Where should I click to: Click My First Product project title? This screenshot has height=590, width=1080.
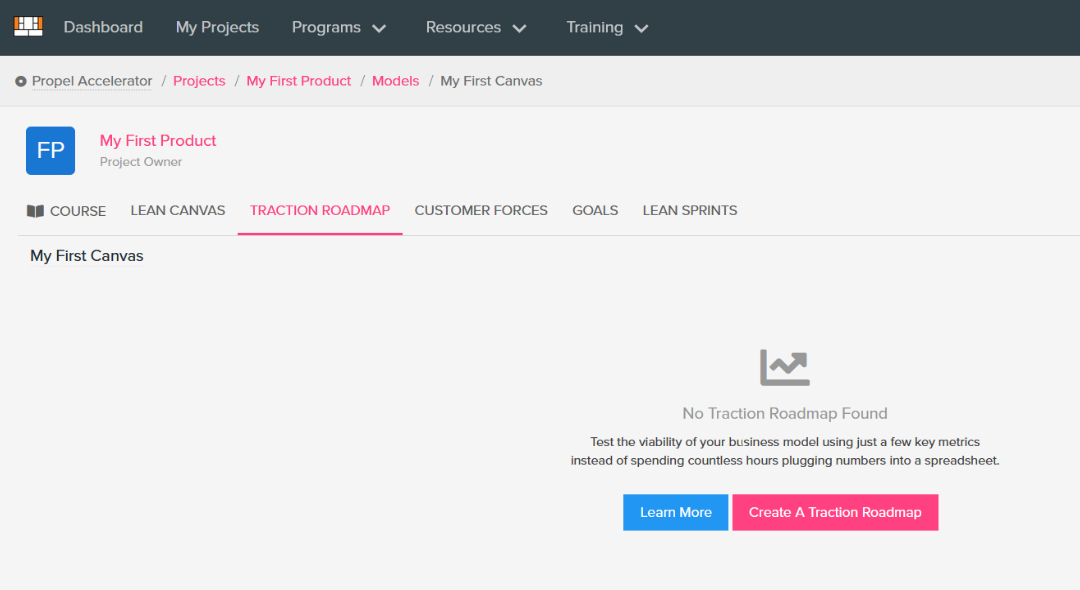pos(158,140)
